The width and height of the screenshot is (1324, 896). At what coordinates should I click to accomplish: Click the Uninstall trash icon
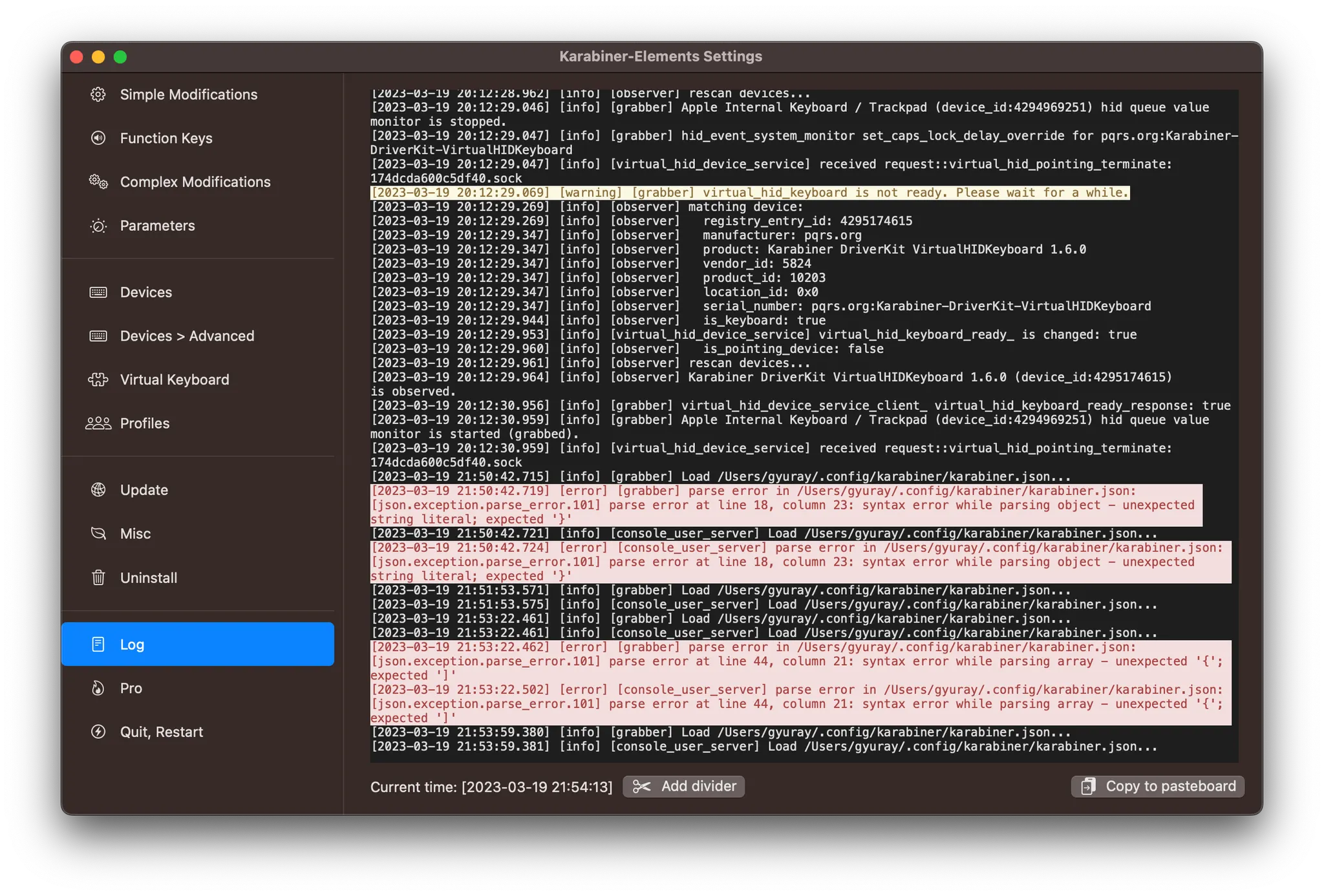coord(98,577)
